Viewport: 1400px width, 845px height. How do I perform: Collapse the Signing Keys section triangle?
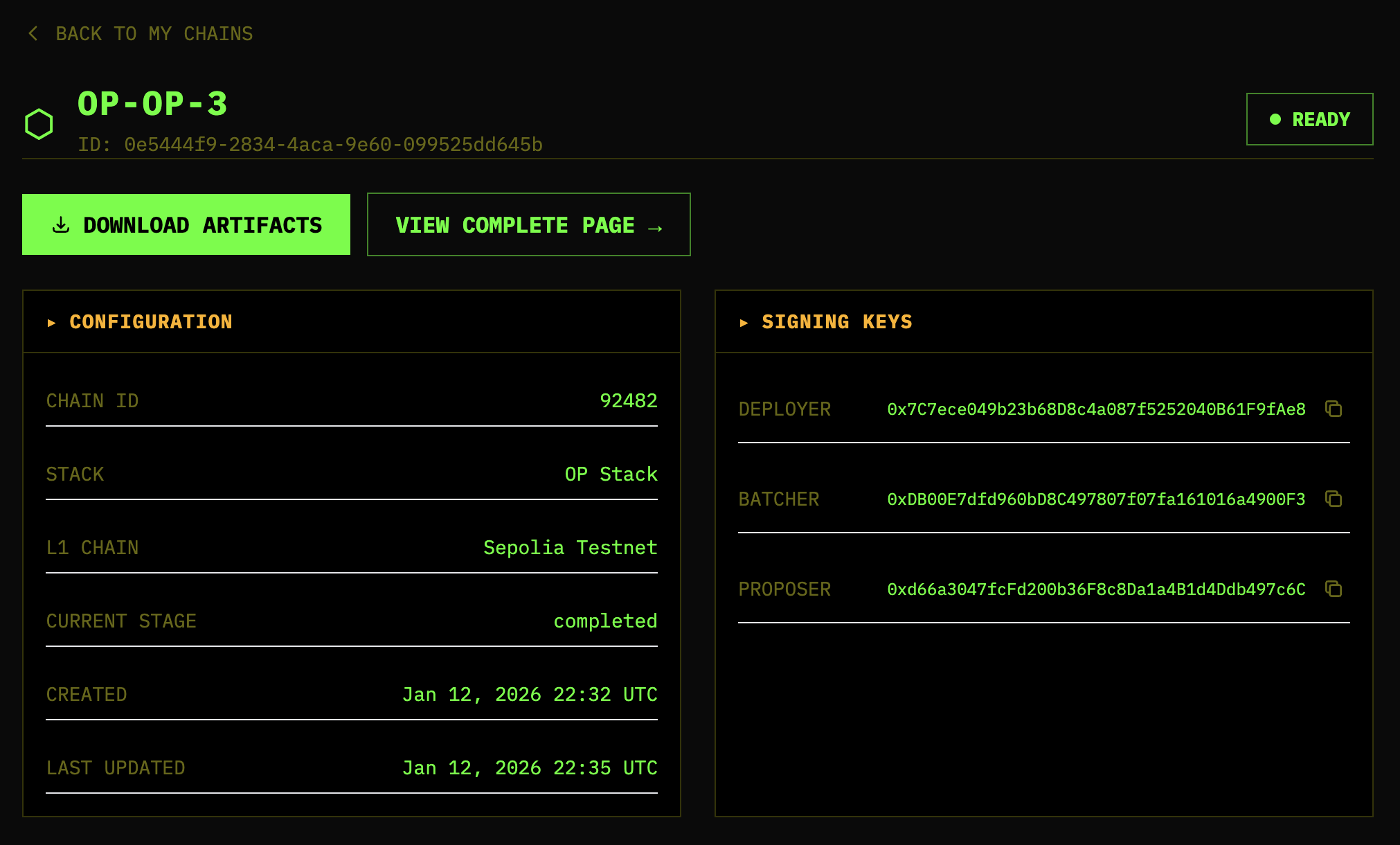click(x=744, y=323)
